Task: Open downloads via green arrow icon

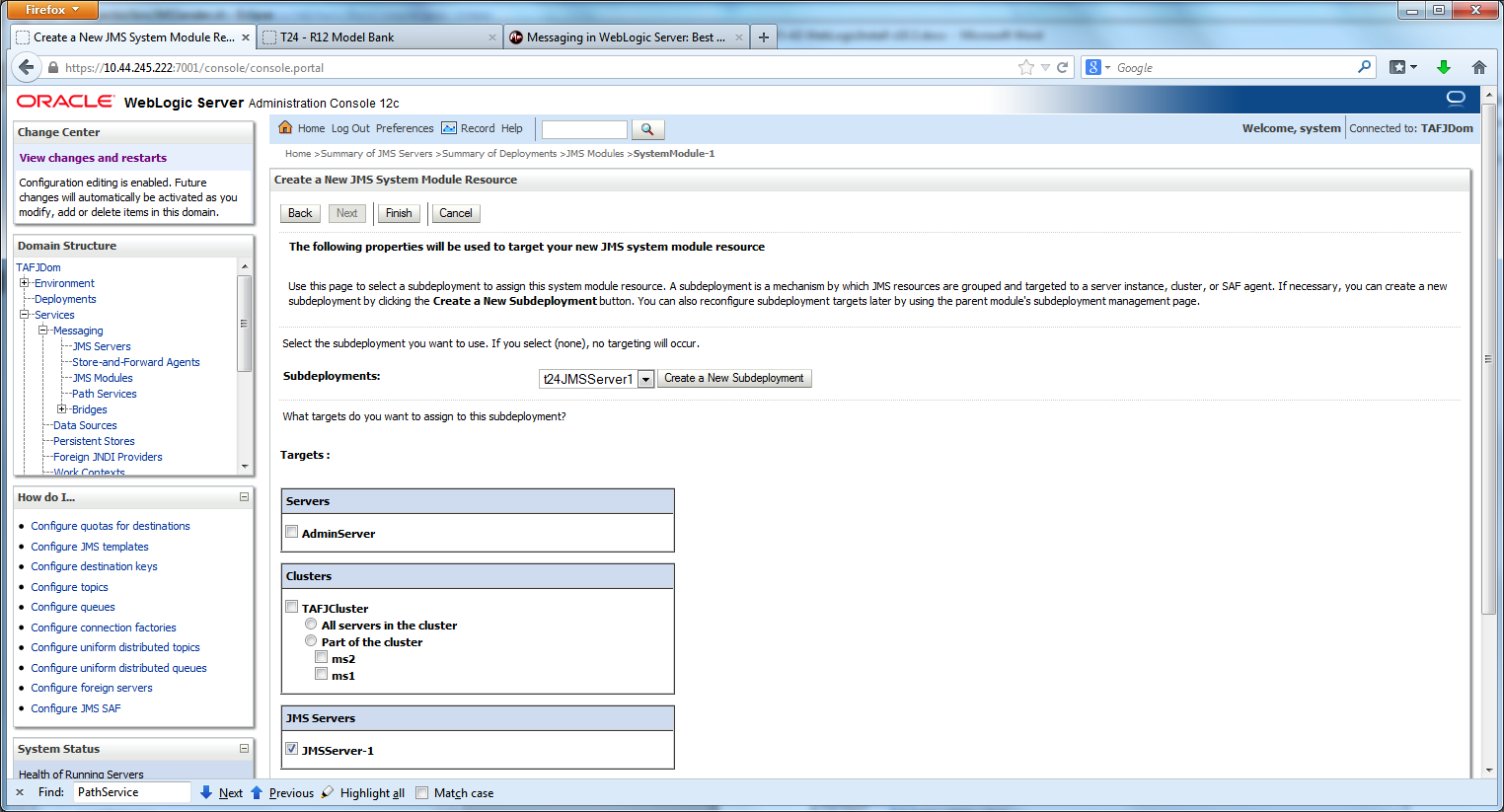Action: 1444,67
